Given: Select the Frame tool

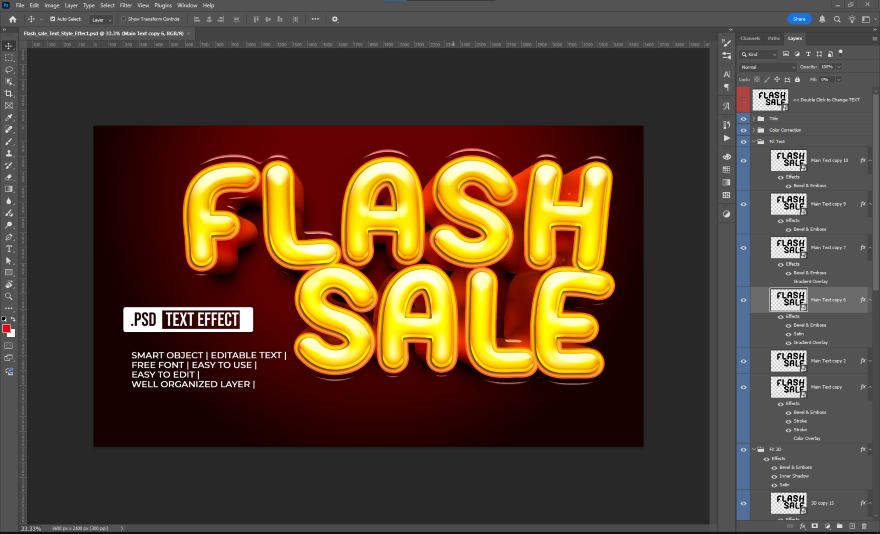Looking at the screenshot, I should tap(8, 106).
